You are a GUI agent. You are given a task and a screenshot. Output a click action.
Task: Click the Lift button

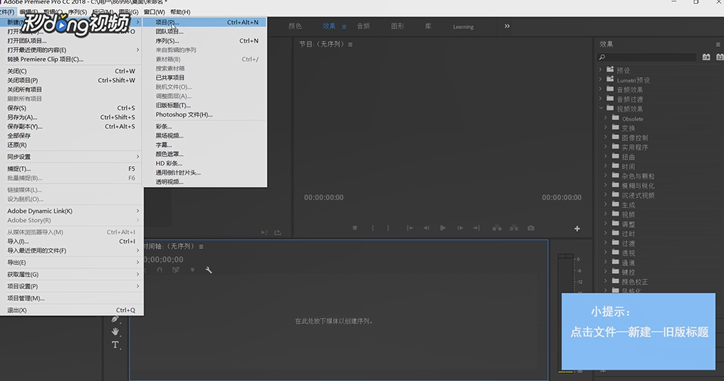coord(497,228)
